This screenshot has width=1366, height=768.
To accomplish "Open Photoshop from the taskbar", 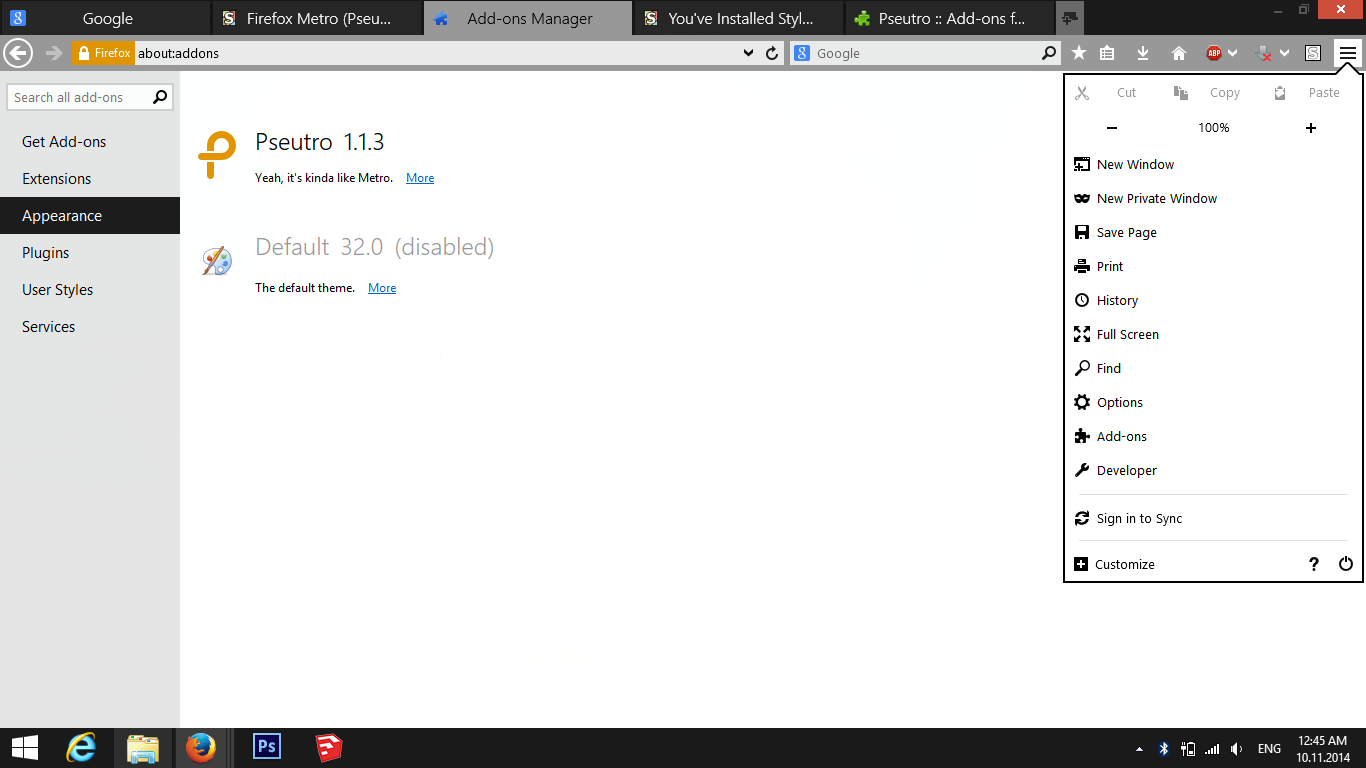I will [267, 747].
